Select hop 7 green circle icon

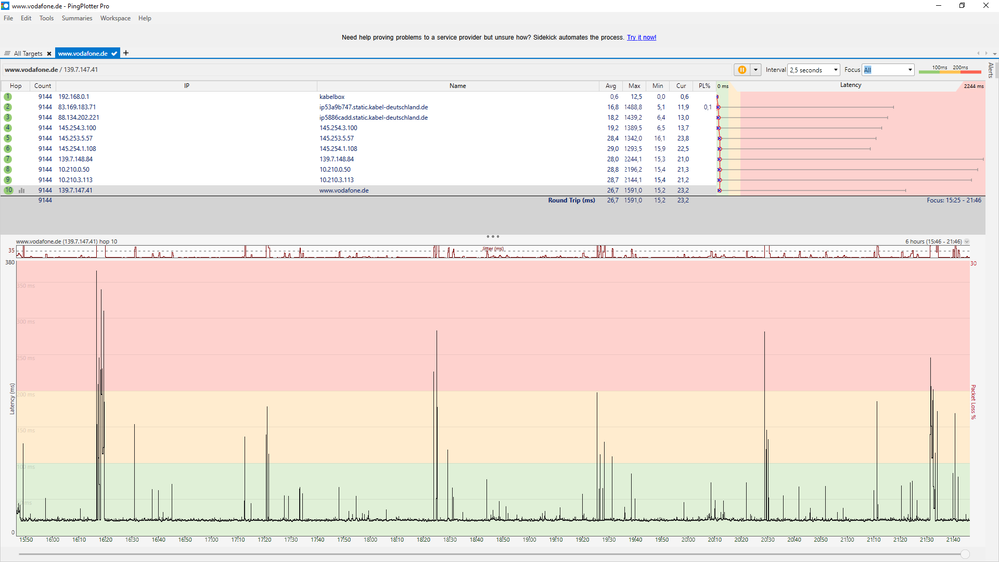[8, 159]
